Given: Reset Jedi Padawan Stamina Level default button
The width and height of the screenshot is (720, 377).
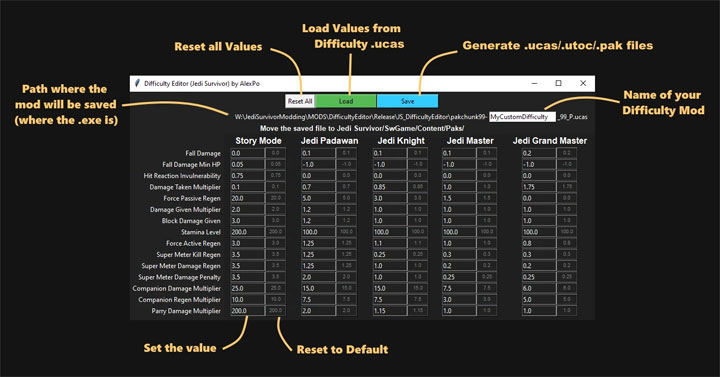Looking at the screenshot, I should [x=346, y=232].
